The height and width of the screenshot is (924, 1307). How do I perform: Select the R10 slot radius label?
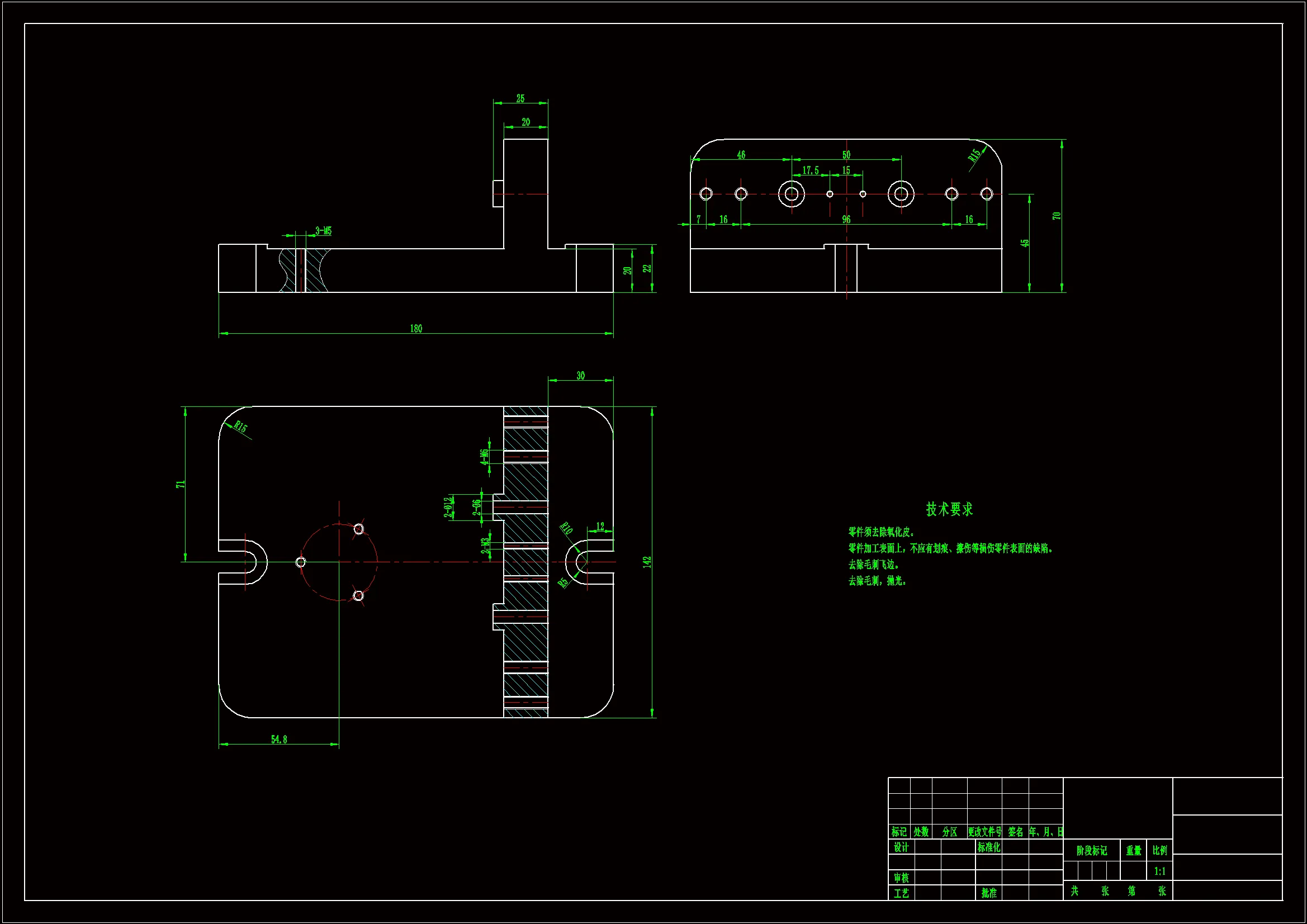pyautogui.click(x=566, y=528)
